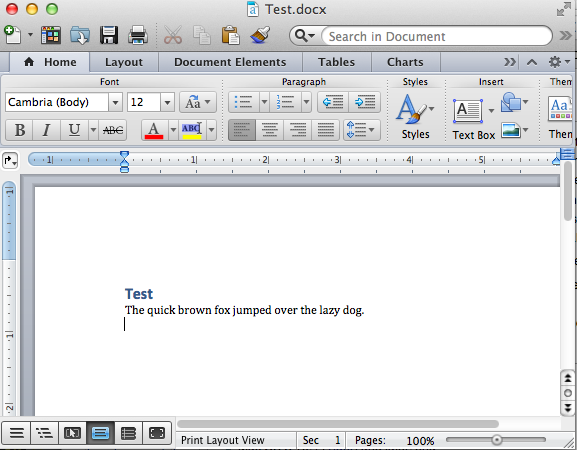This screenshot has height=450, width=577.
Task: Click the Bulleted List icon
Action: click(244, 102)
